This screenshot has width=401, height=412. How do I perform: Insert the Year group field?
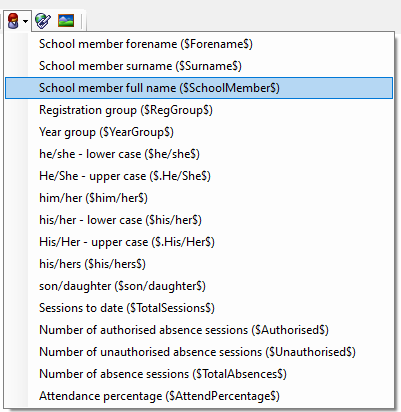[199, 132]
